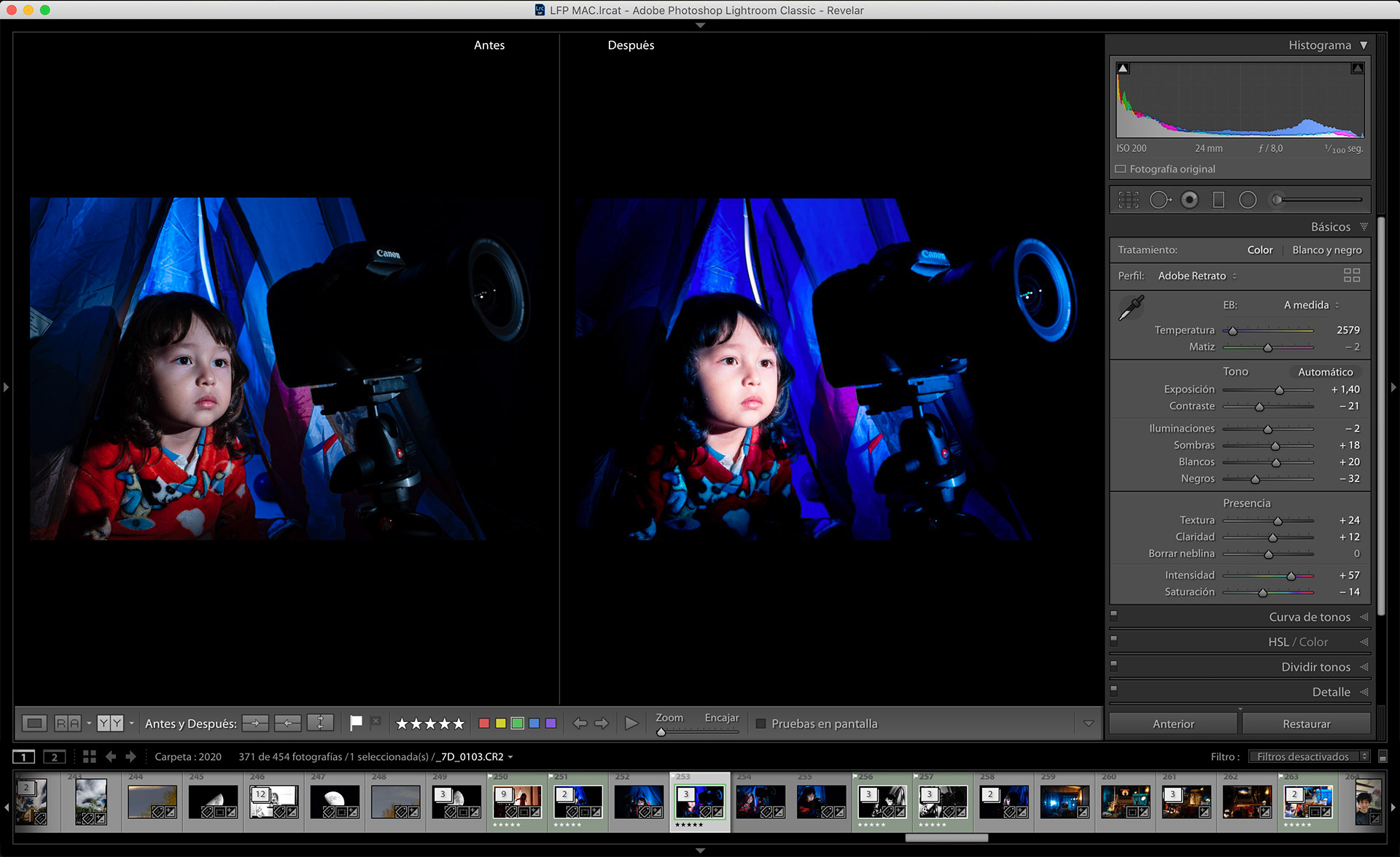Collapse the Básicos panel
The height and width of the screenshot is (857, 1400).
(x=1364, y=227)
